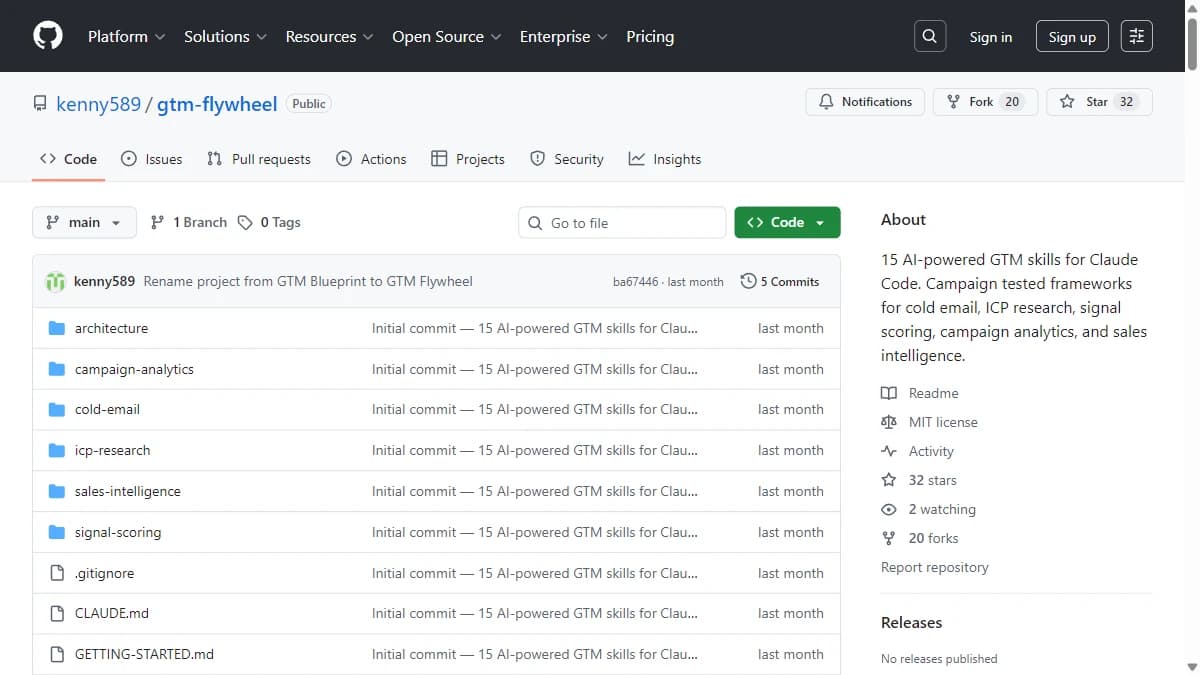Click the sales-intelligence folder icon

coord(57,492)
